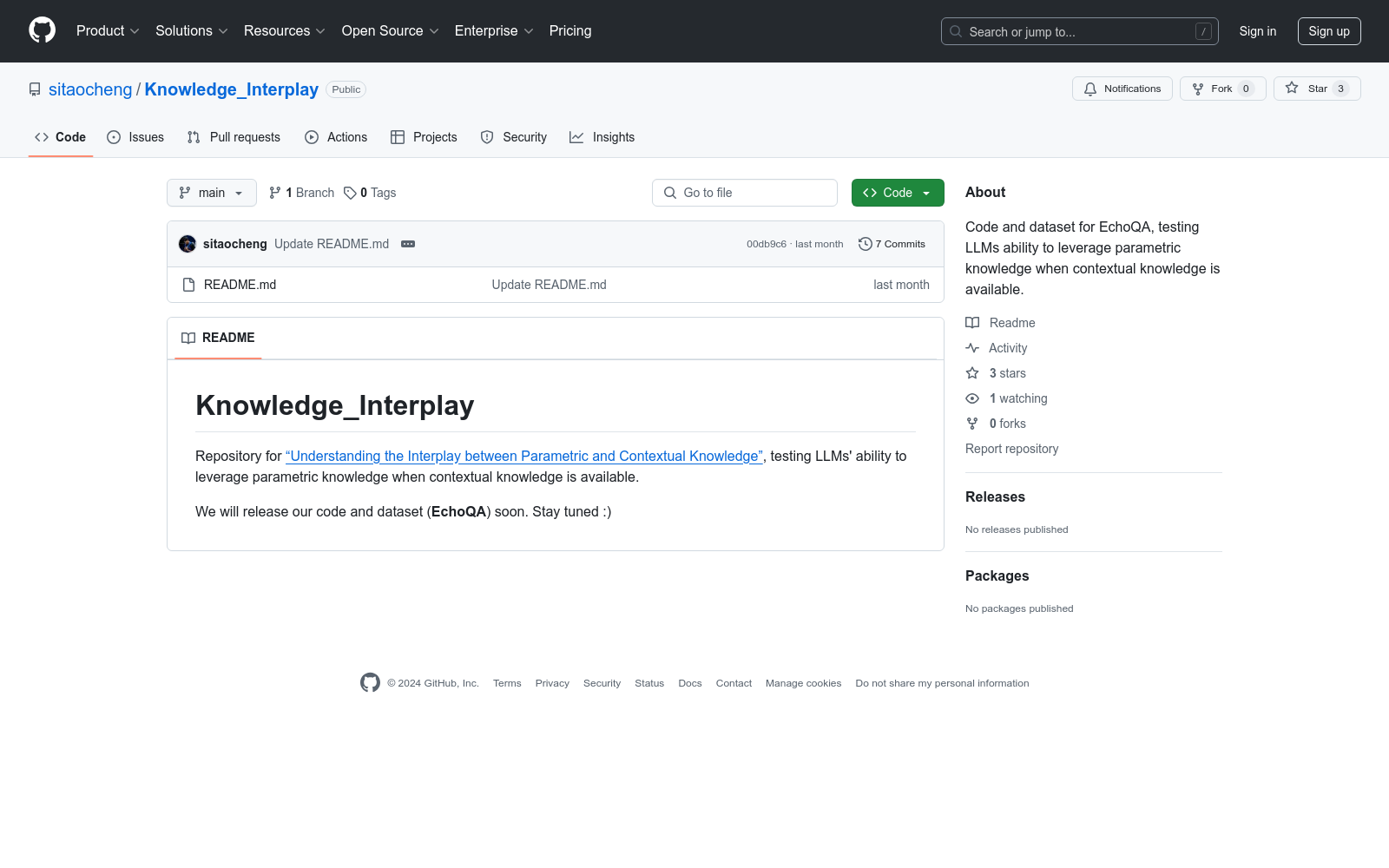Open the main branch selector dropdown

tap(212, 193)
